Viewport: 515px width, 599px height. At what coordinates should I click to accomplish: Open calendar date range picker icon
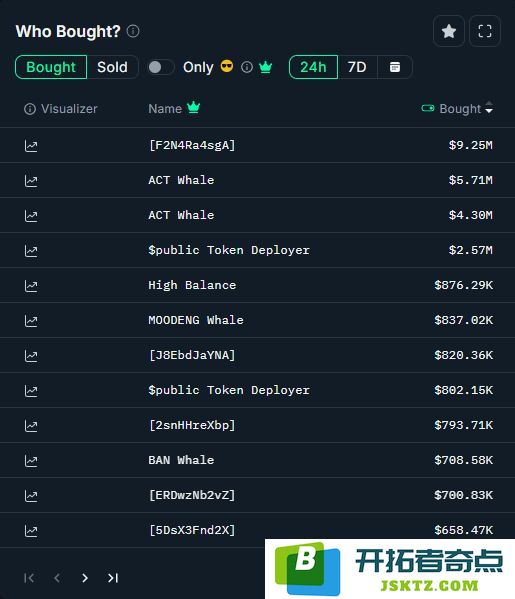tap(395, 67)
